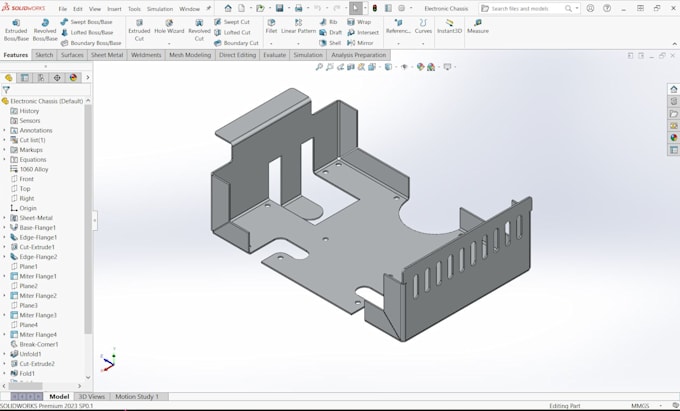Select the Revolved Cut tool
Screen dimensions: 680x411
(199, 30)
